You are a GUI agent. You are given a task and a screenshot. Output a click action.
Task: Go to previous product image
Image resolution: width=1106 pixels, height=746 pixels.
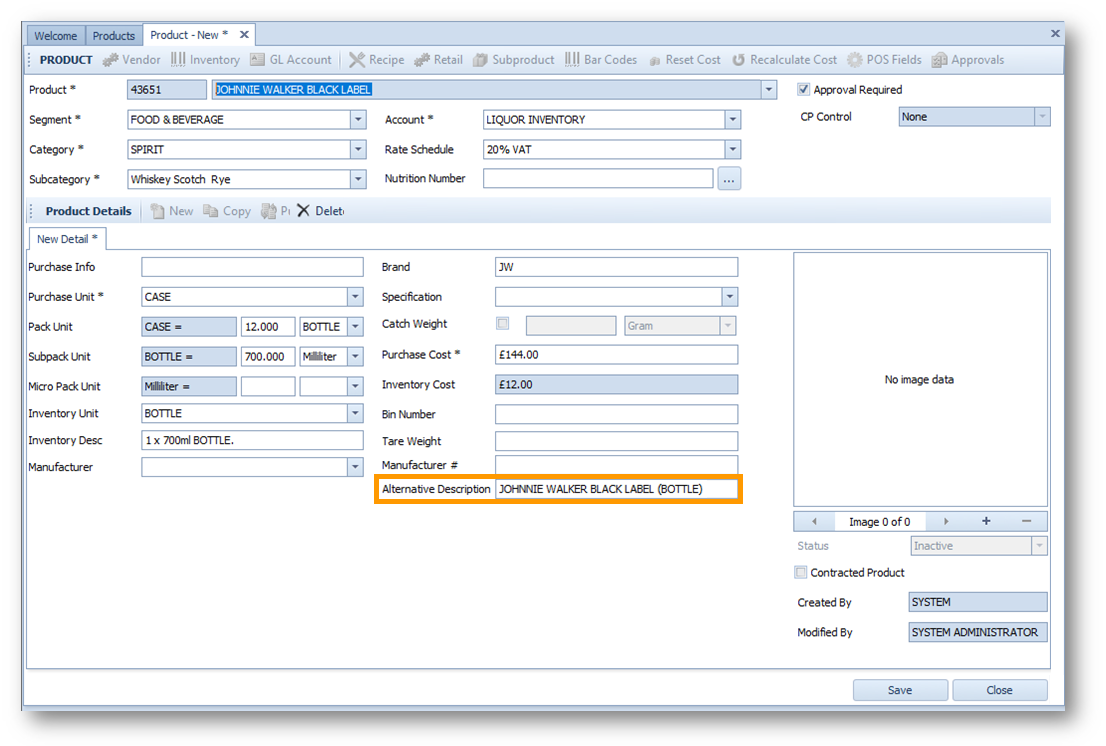pyautogui.click(x=815, y=522)
